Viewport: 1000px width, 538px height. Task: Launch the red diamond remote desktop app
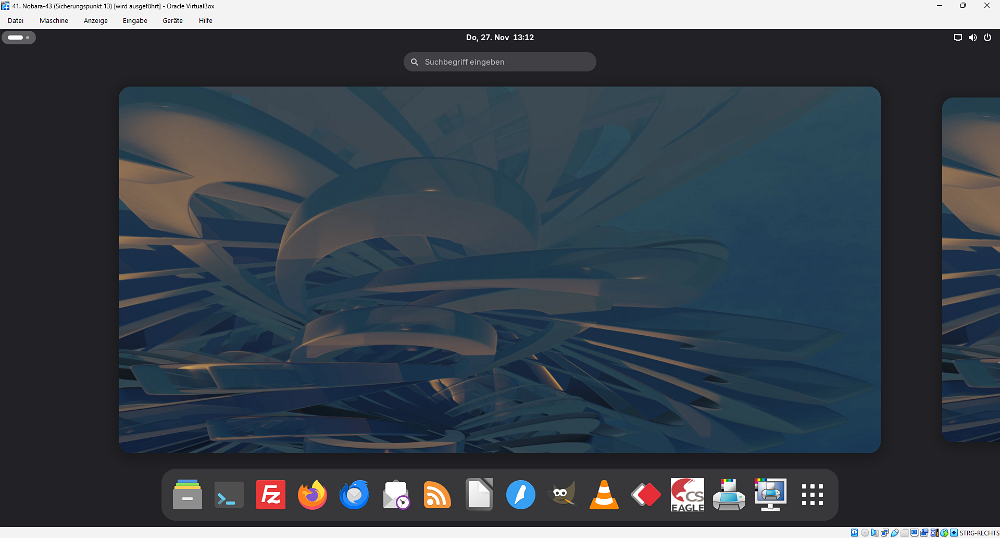point(645,495)
